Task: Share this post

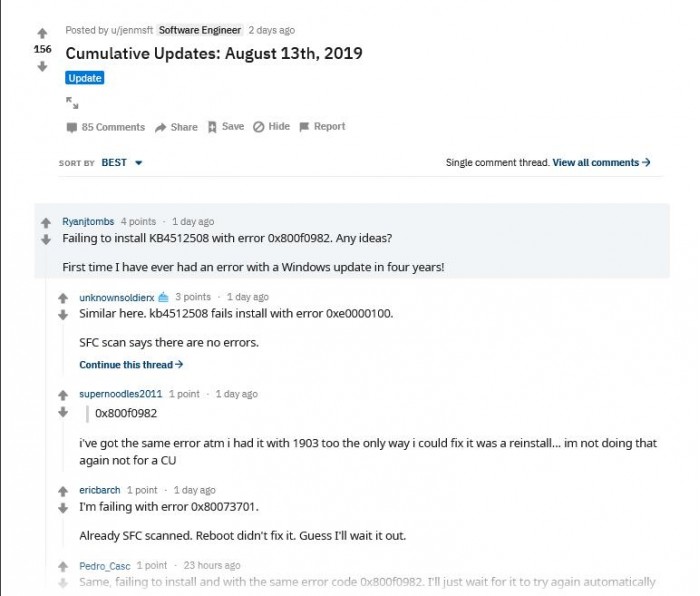Action: click(x=177, y=127)
